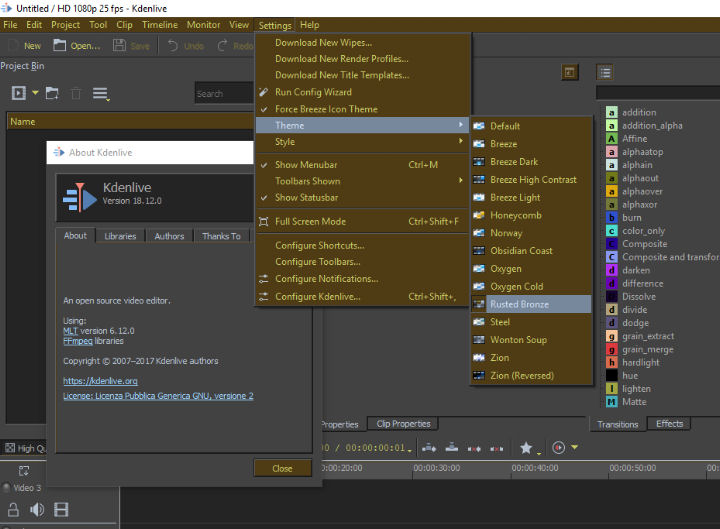Screen dimensions: 720x529
Task: Hide video with the film icon on Video 3
Action: tap(61, 509)
